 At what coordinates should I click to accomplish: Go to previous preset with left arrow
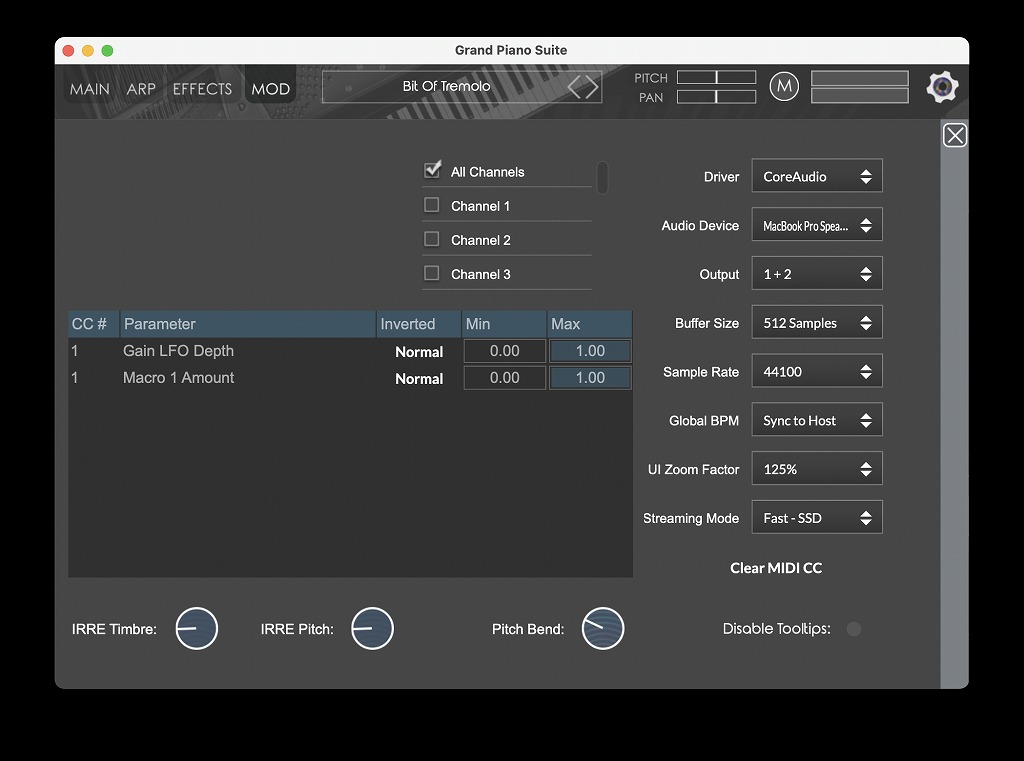tap(575, 87)
